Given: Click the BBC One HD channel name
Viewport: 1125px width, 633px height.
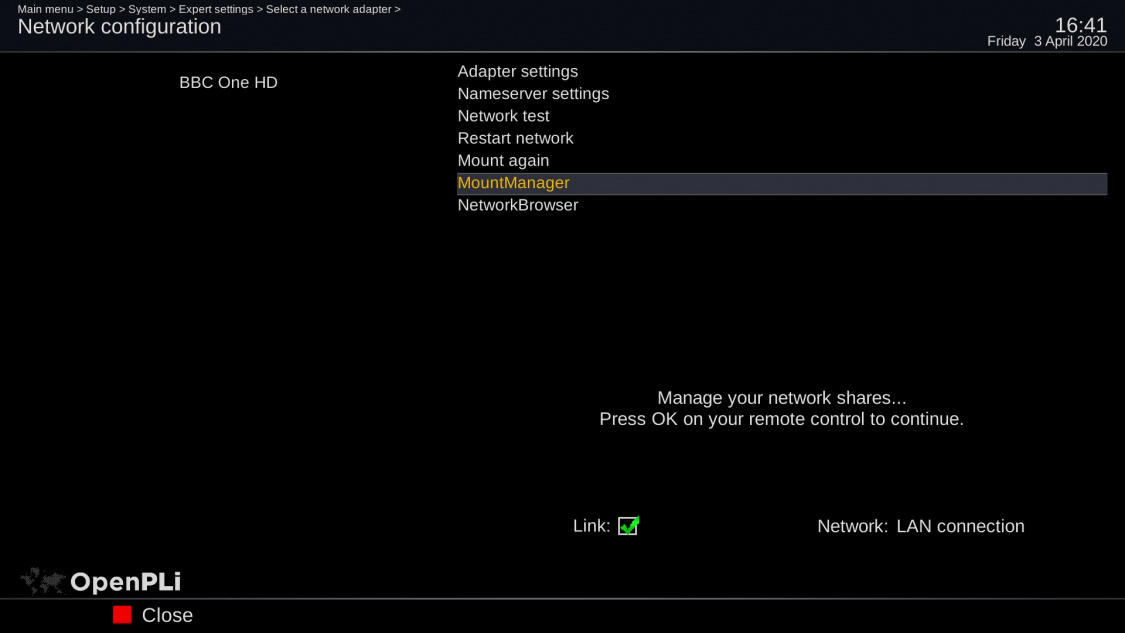Looking at the screenshot, I should tap(228, 83).
